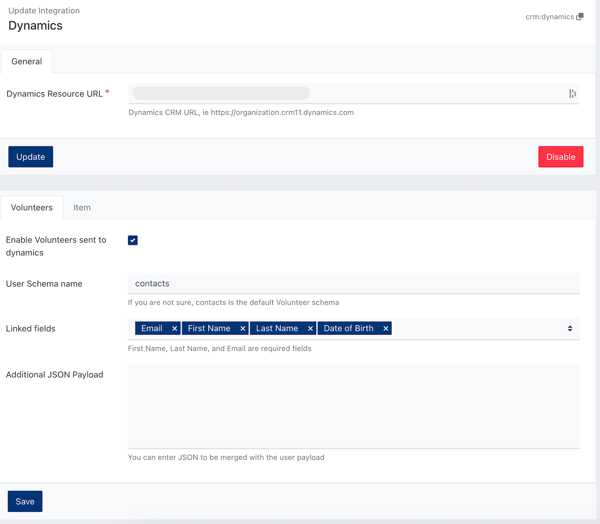Click the required fields hint text
The width and height of the screenshot is (600, 524).
point(219,348)
